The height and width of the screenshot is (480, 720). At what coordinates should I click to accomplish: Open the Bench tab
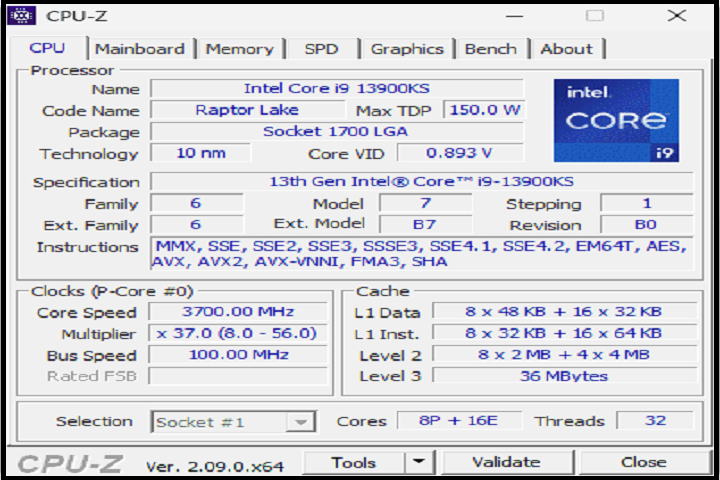[491, 49]
